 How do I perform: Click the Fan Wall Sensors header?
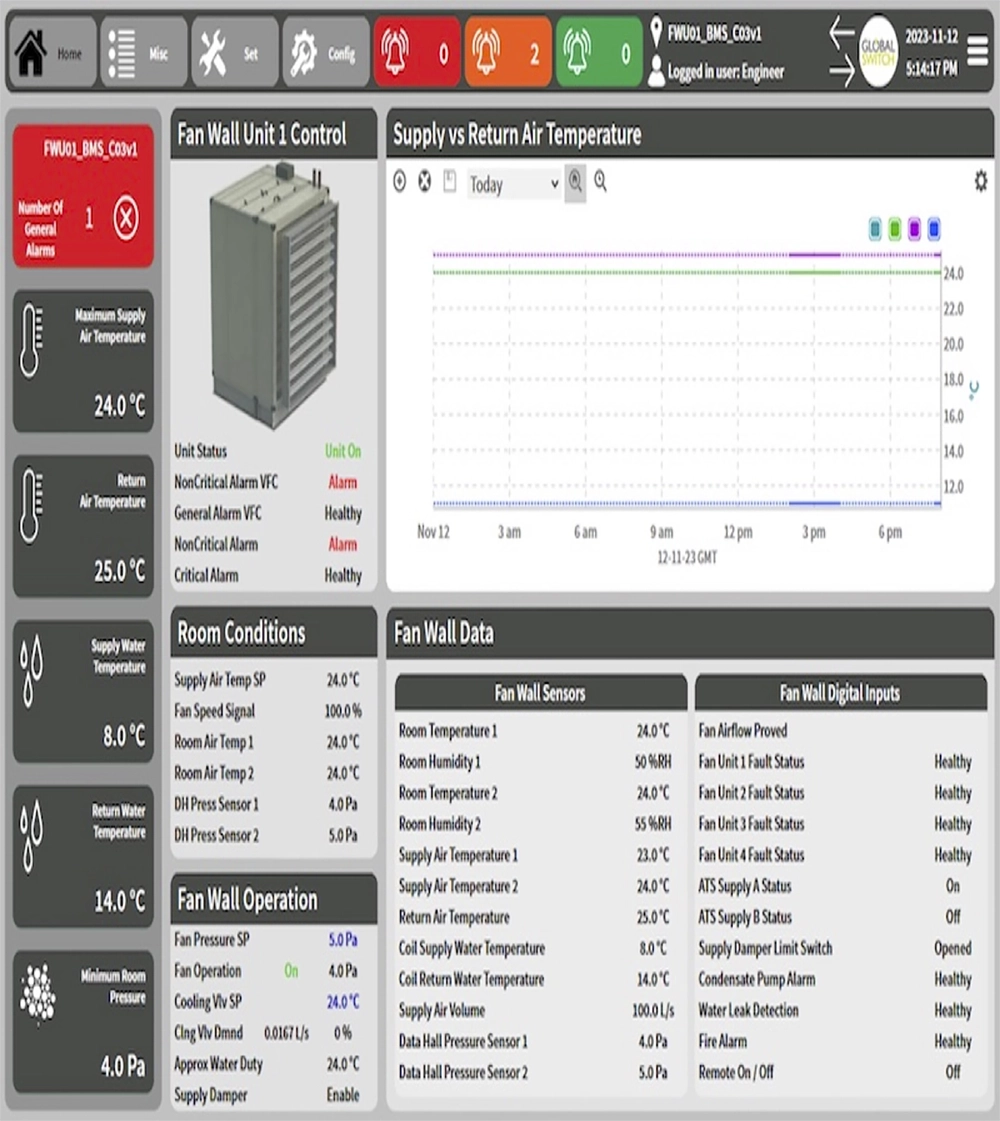click(540, 693)
